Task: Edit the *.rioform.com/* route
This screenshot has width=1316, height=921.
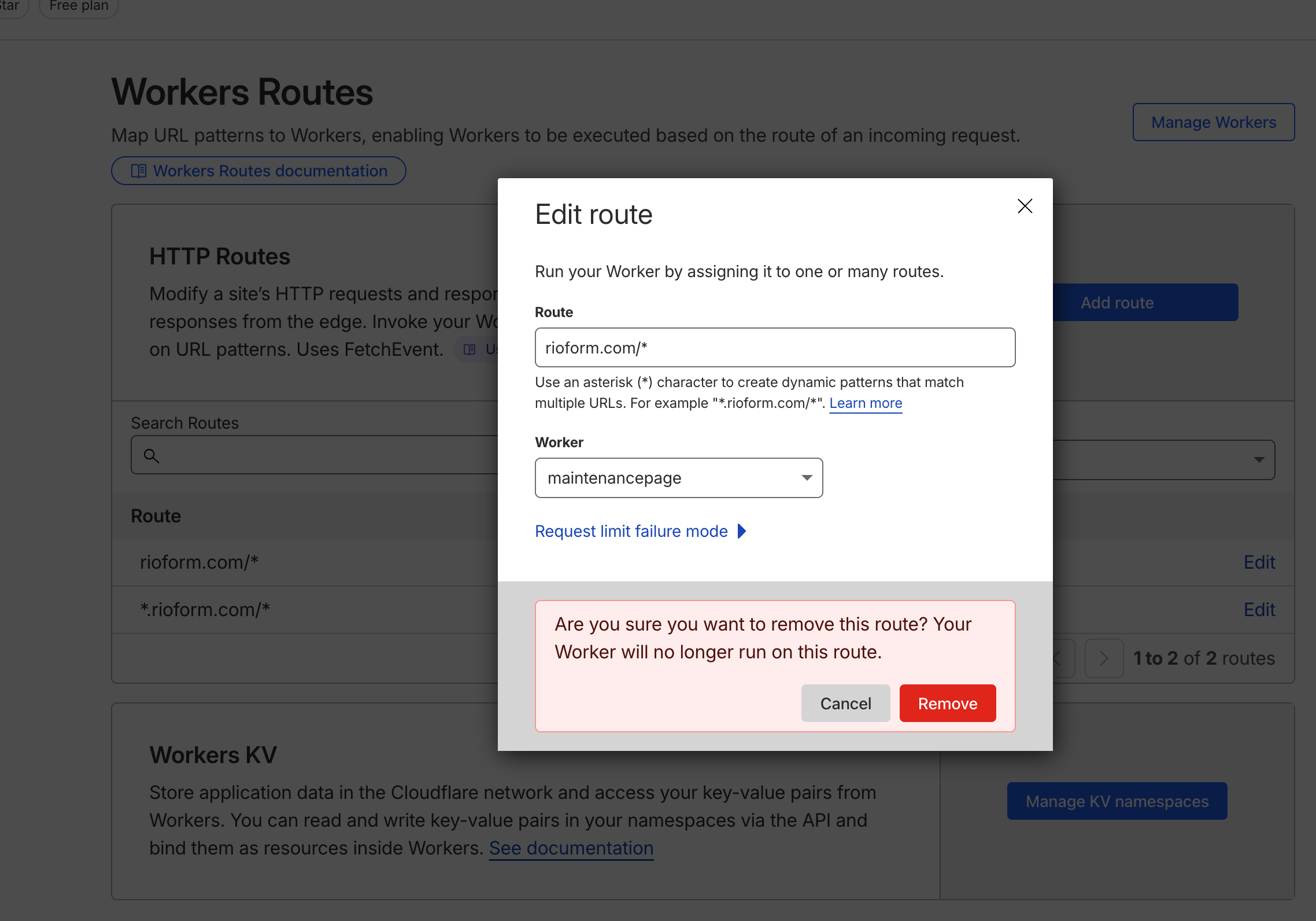Action: pyautogui.click(x=1259, y=609)
